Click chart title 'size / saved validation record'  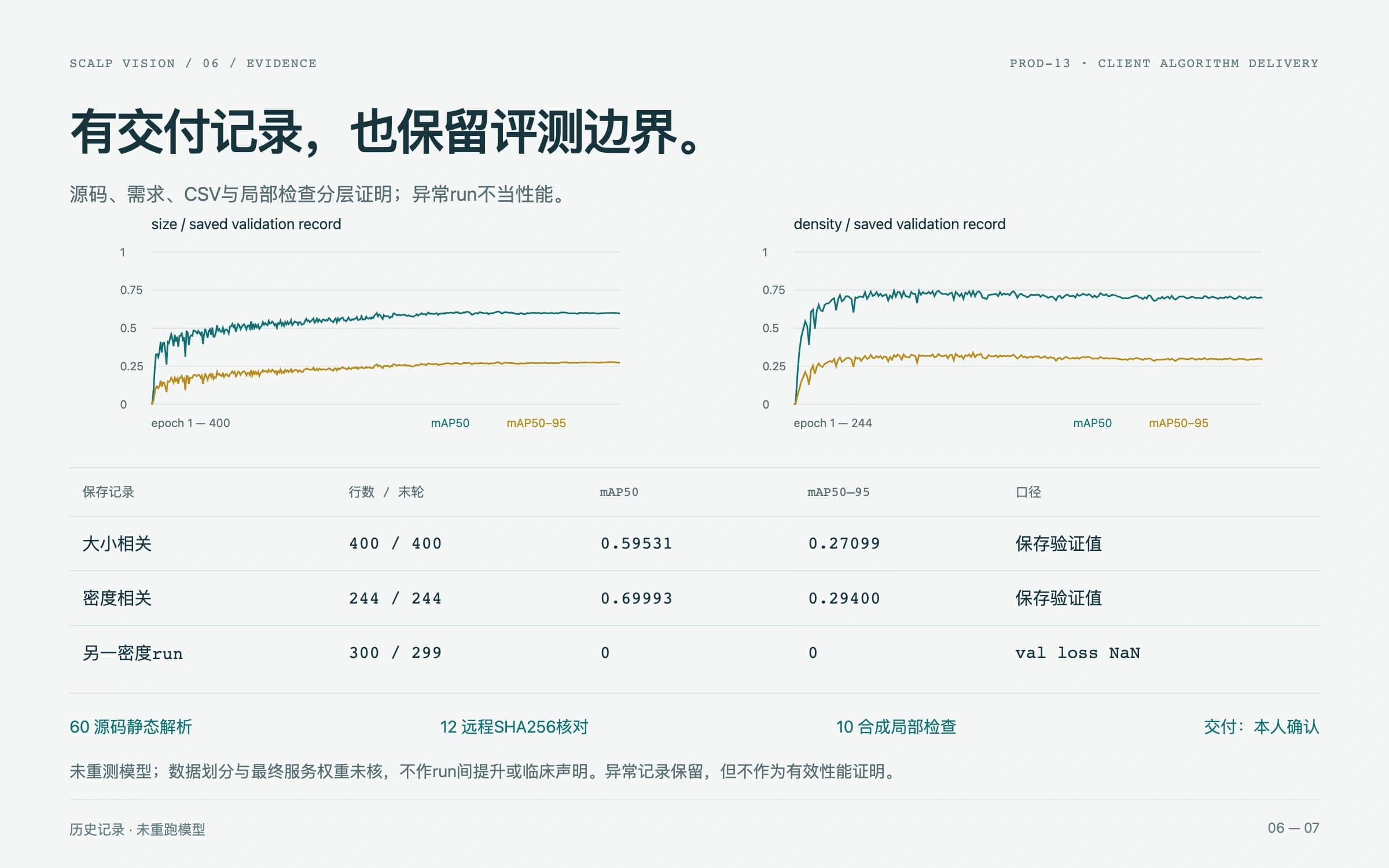click(x=246, y=224)
